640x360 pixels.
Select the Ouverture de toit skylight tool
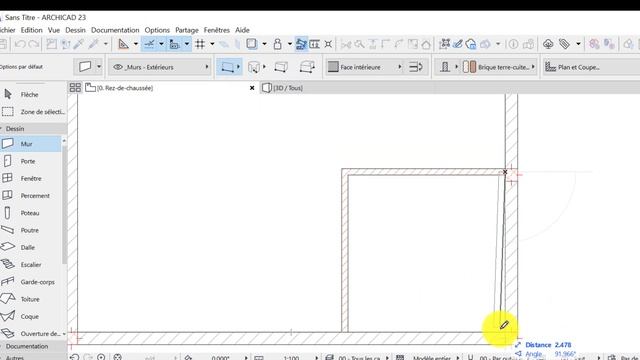(31, 333)
